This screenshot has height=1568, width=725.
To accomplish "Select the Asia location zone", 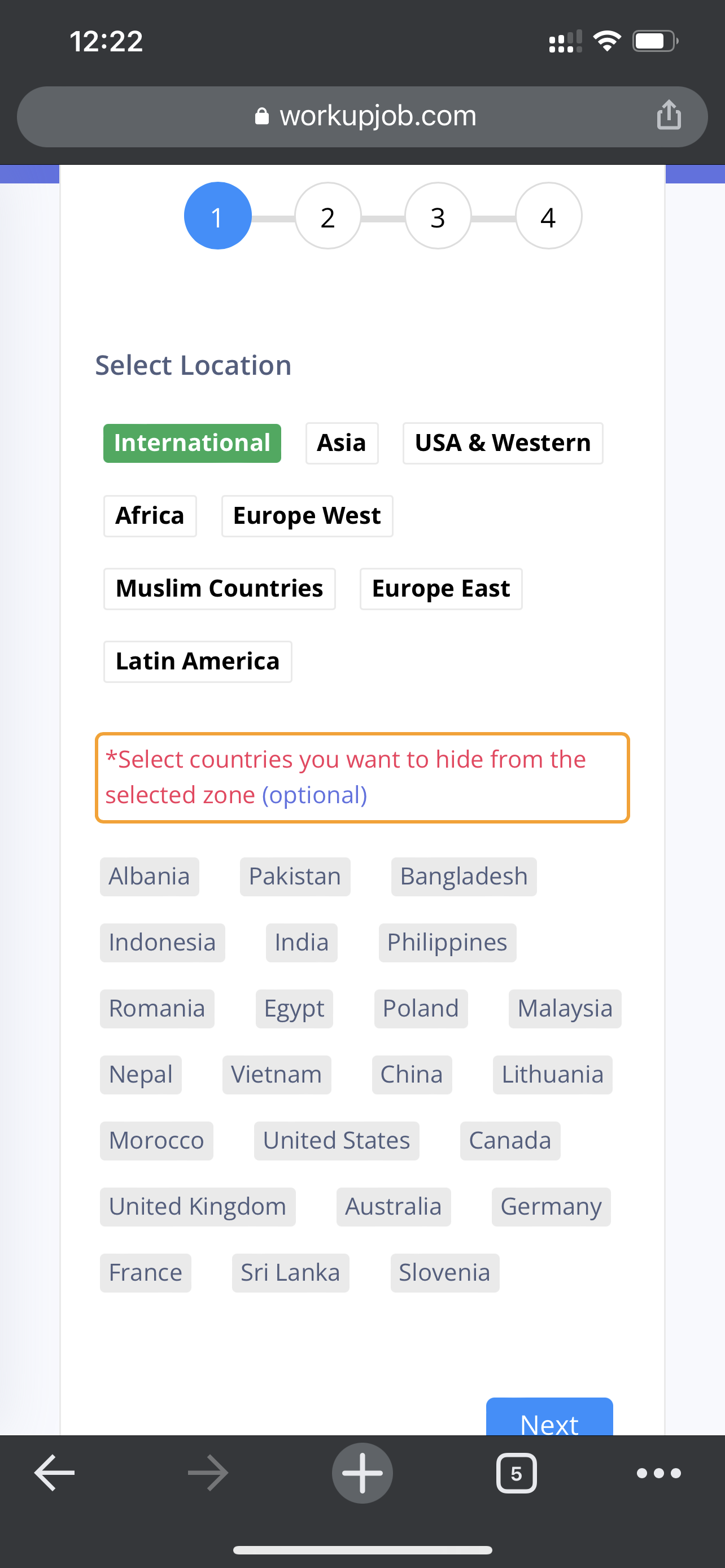I will click(x=342, y=443).
